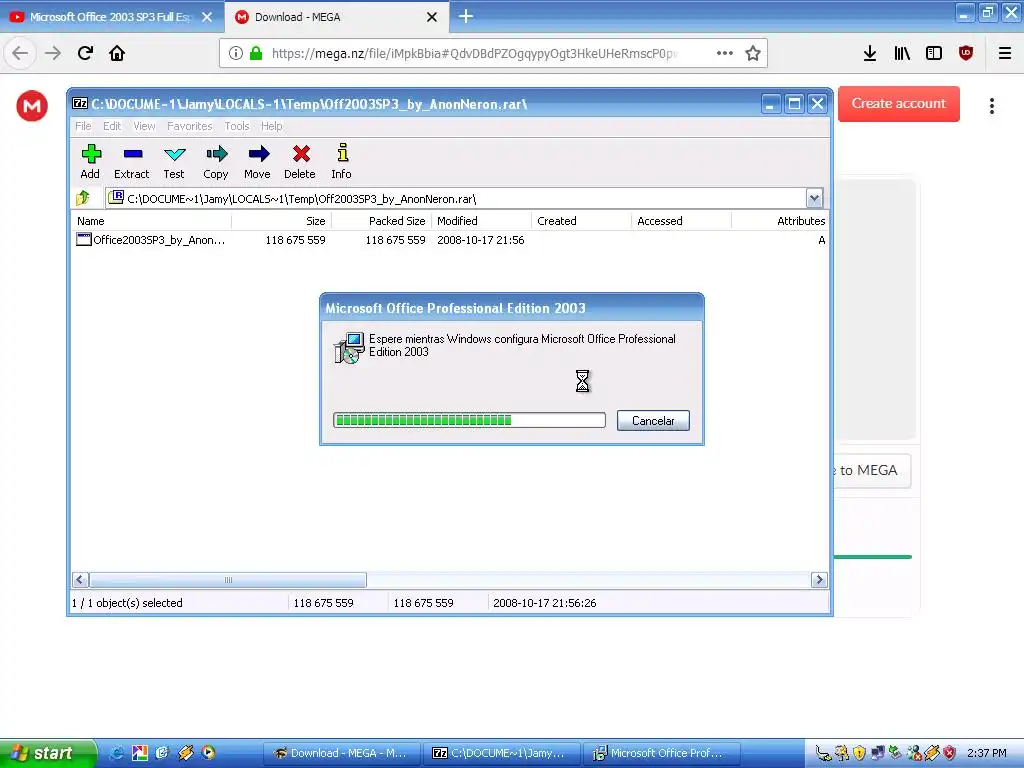Screen dimensions: 1024x768
Task: Open page actions three-dot menu in address bar
Action: [x=724, y=53]
